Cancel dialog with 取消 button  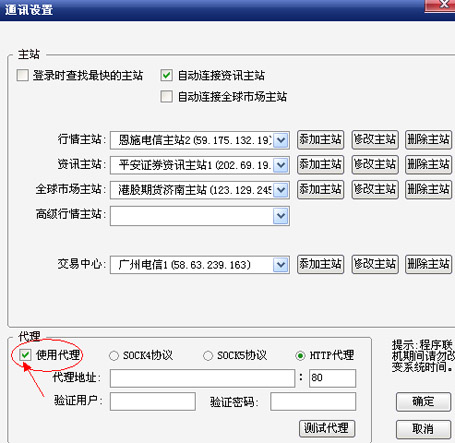[423, 429]
